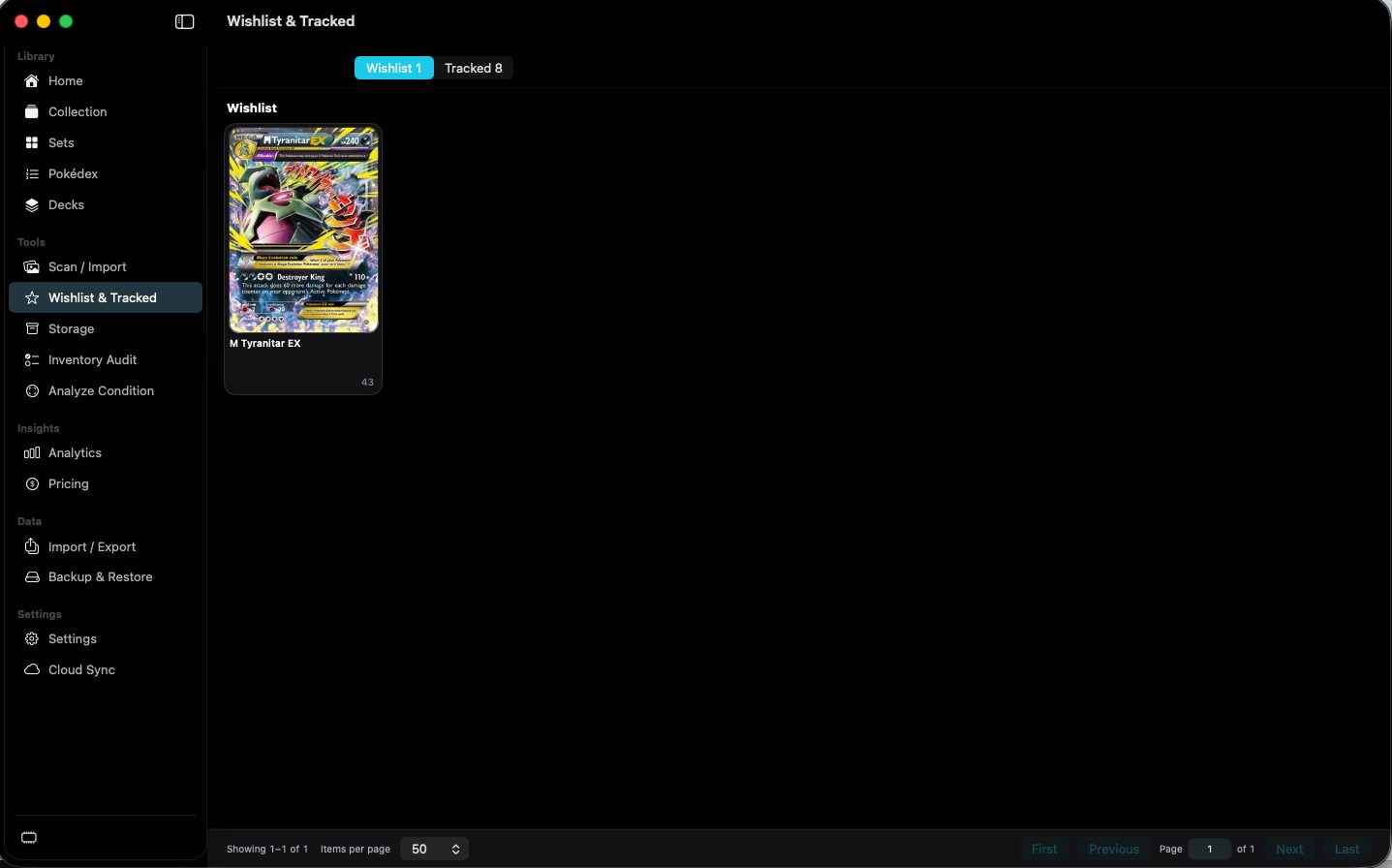Click the Previous page button

click(1114, 849)
